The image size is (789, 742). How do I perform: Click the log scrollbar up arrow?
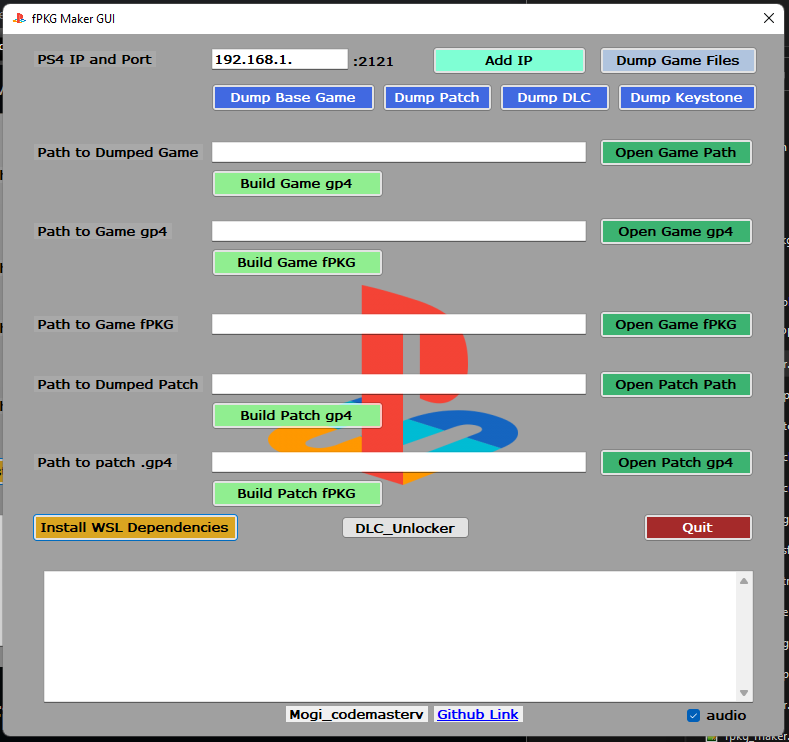click(x=744, y=581)
